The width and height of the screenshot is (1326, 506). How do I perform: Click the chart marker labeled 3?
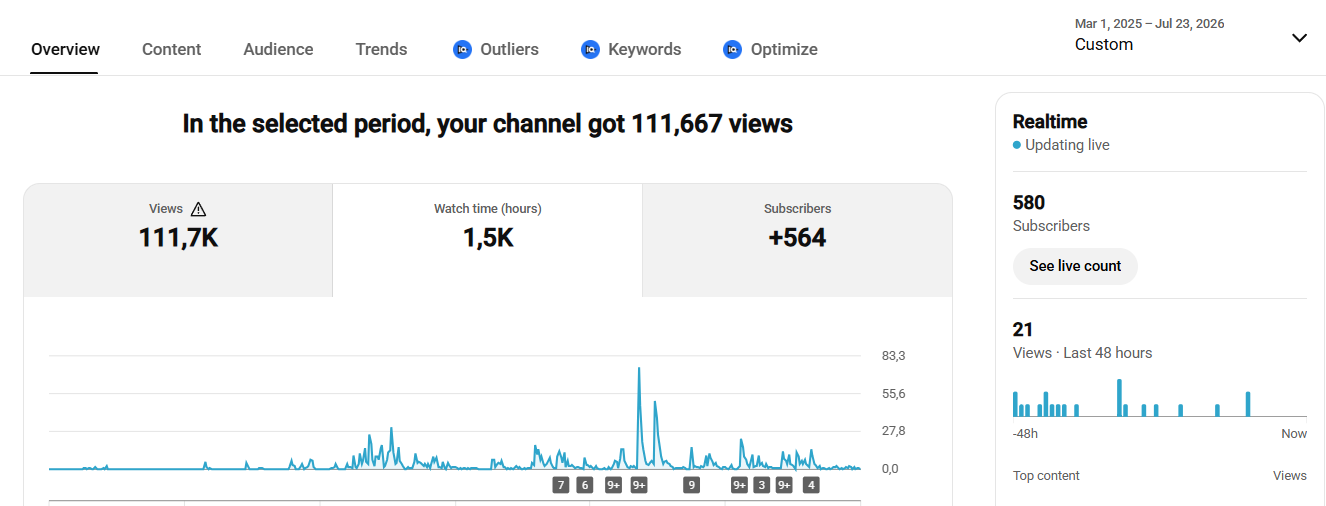(x=762, y=485)
